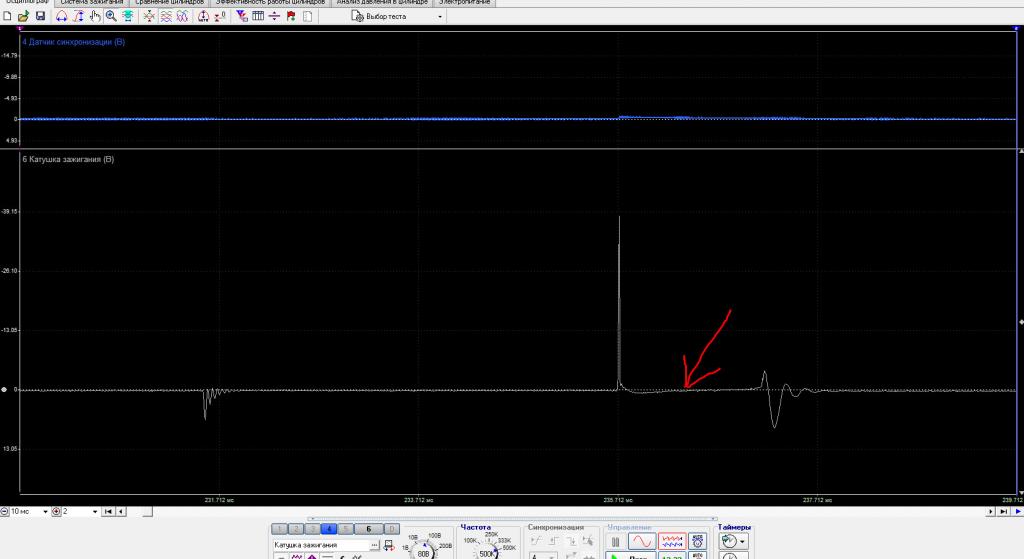Image resolution: width=1024 pixels, height=559 pixels.
Task: Click the auto settings gear icon
Action: [x=697, y=542]
